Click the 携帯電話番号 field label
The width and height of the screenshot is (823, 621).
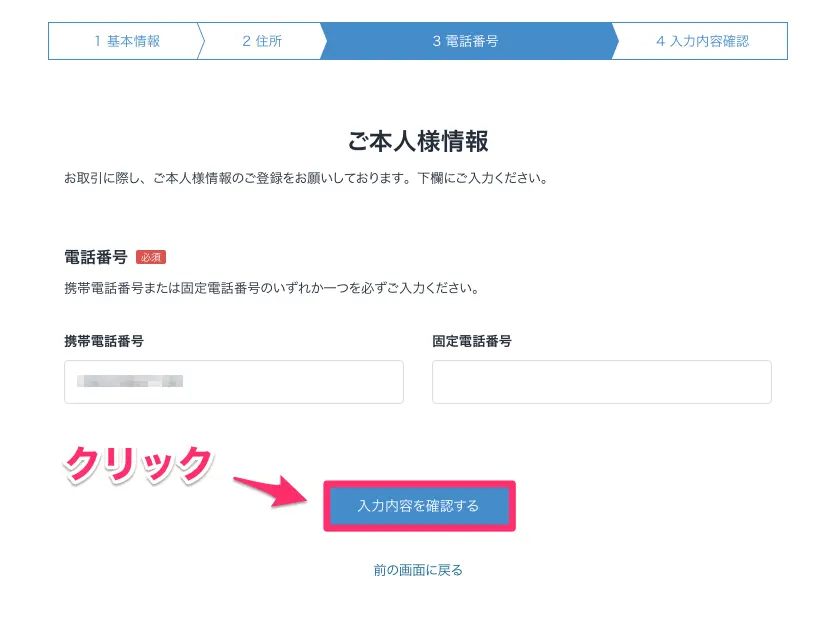click(104, 341)
